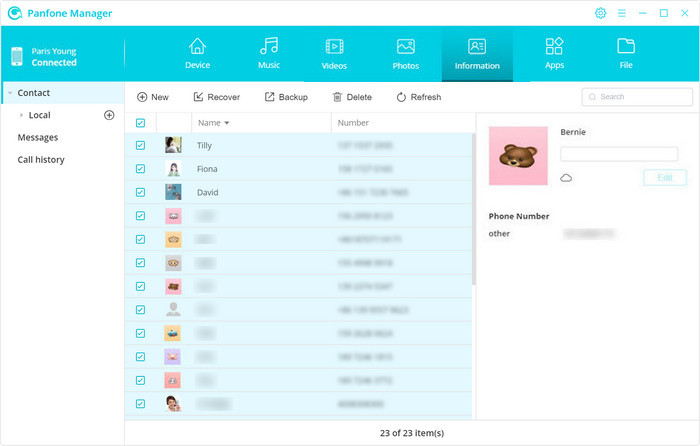Click the New contact button
Image resolution: width=700 pixels, height=446 pixels.
(153, 97)
